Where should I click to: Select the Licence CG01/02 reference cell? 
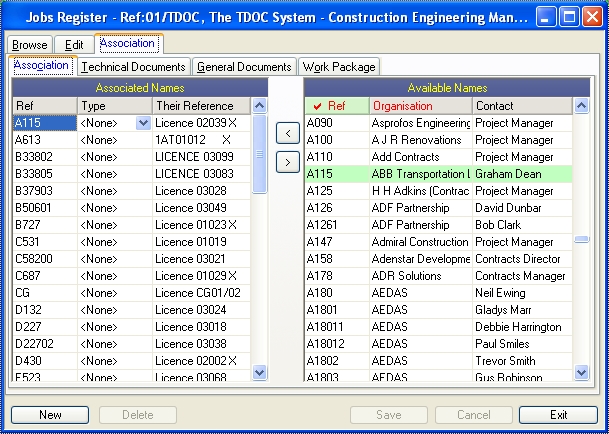pyautogui.click(x=202, y=293)
